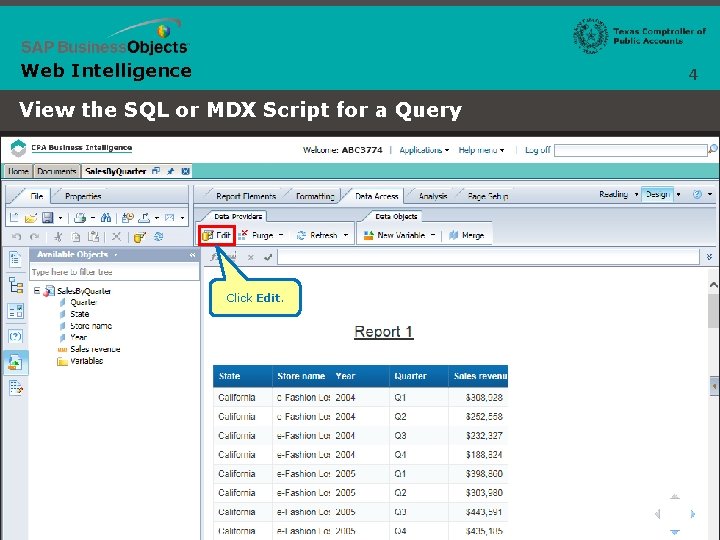Select the Store name object in tree

[x=91, y=326]
